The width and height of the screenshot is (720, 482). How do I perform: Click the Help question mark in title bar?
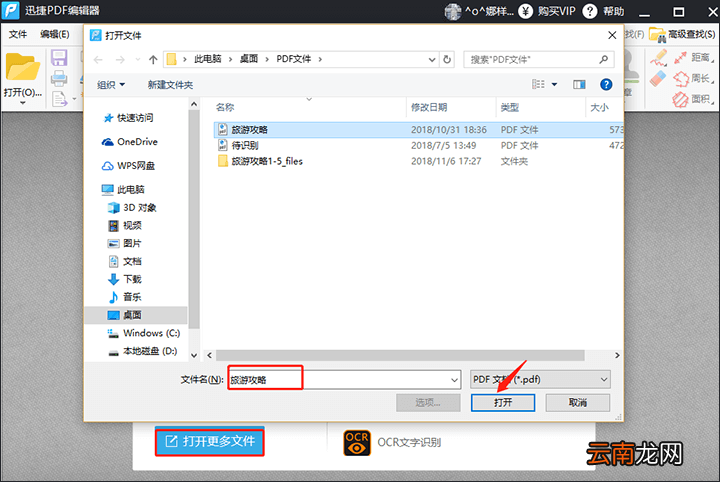pos(590,11)
